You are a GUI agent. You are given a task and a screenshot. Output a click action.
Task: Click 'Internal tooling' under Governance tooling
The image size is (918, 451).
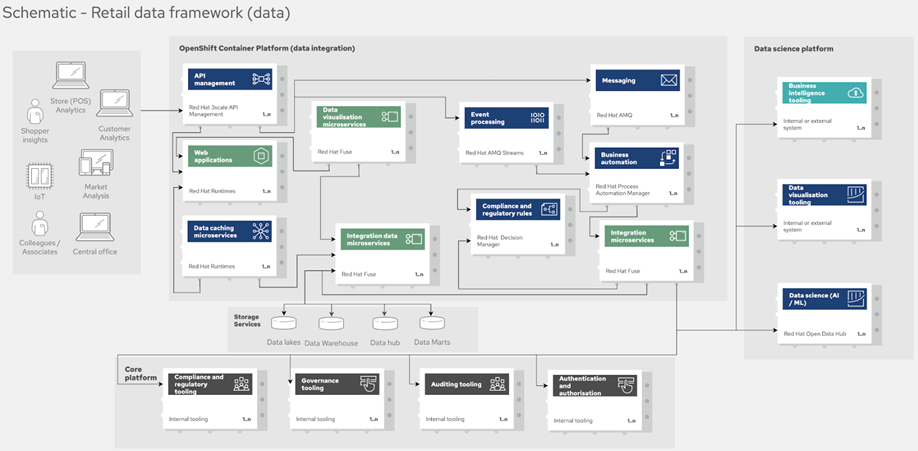click(x=316, y=419)
